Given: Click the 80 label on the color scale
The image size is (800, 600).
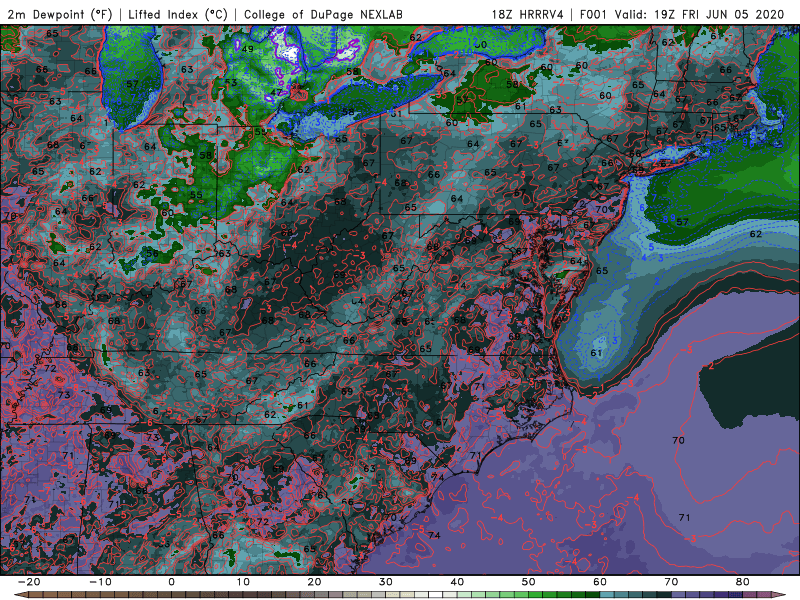Looking at the screenshot, I should (743, 582).
